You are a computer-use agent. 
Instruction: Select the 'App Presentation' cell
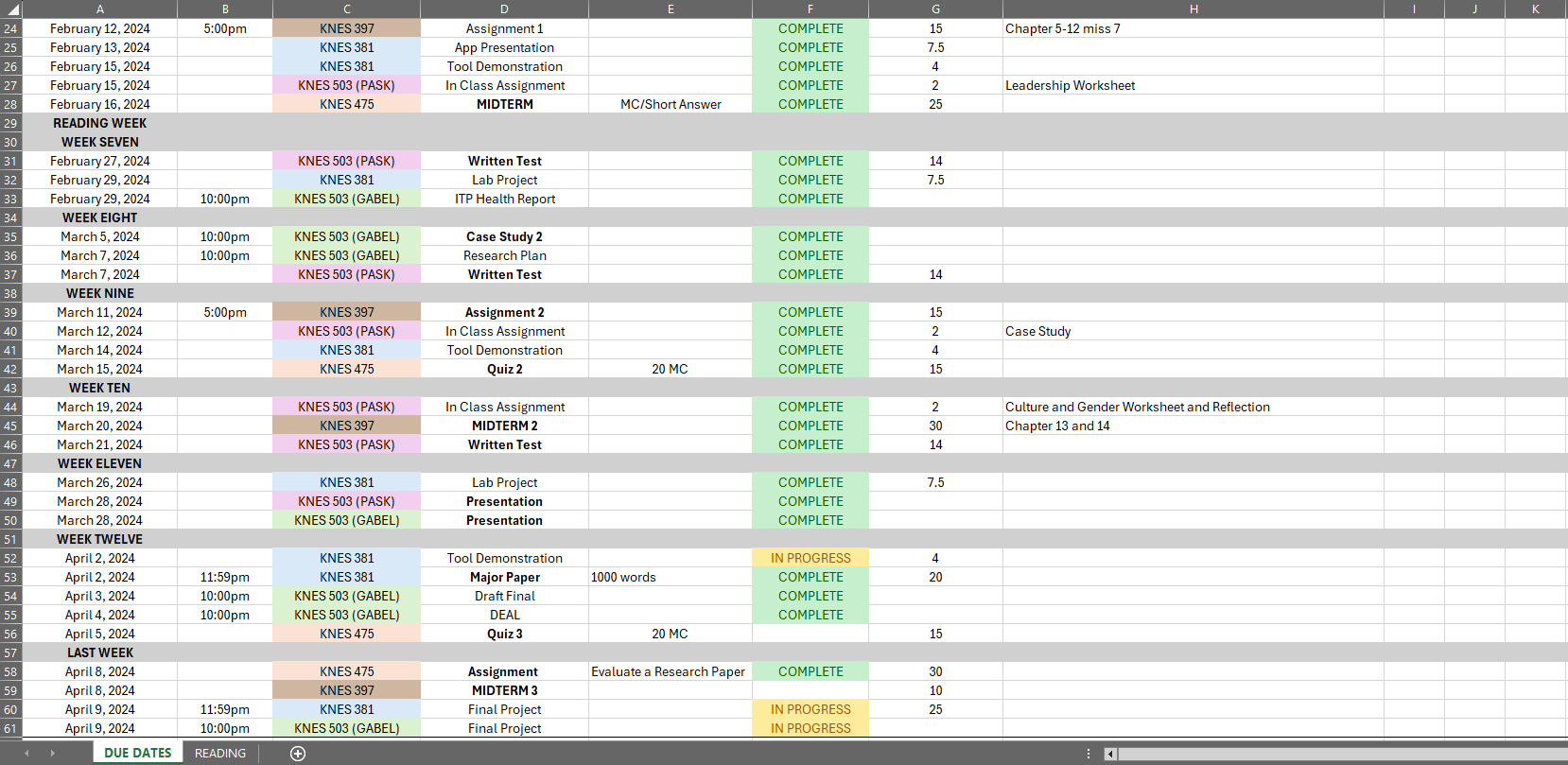coord(504,47)
